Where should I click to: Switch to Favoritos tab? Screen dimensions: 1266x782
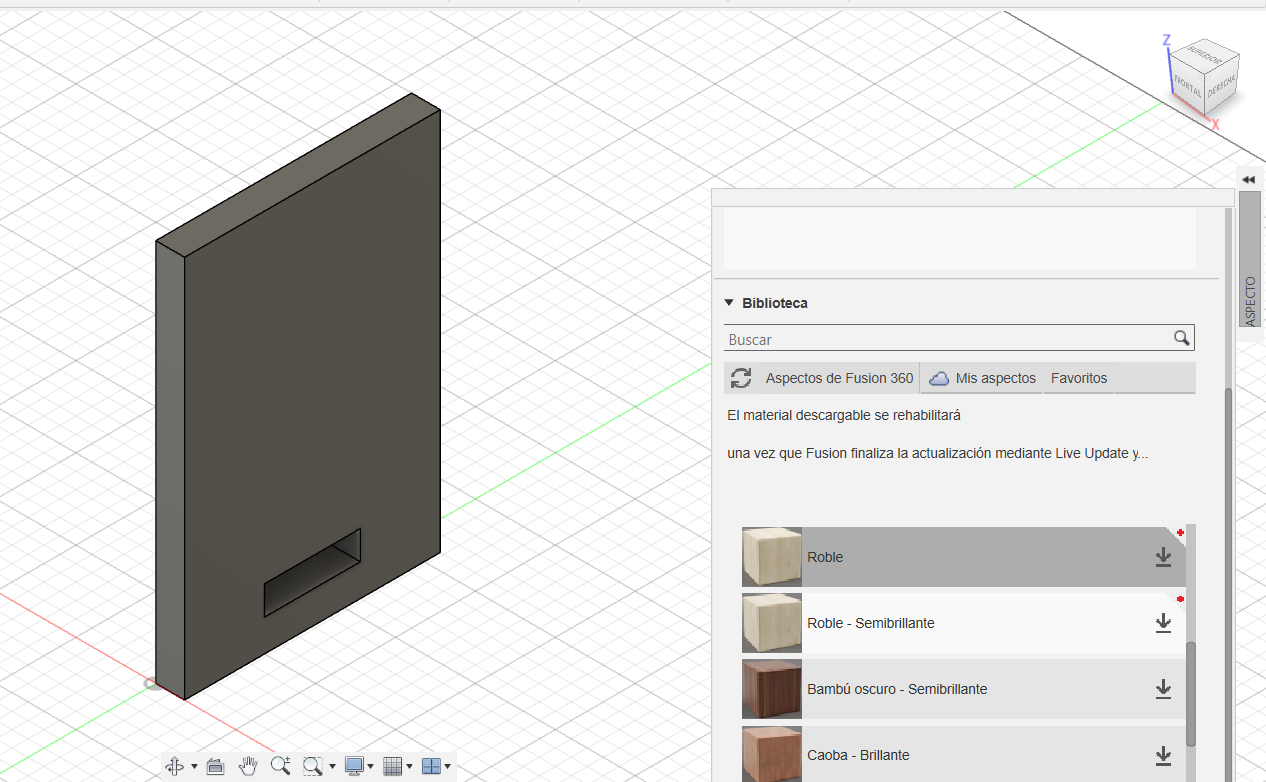(x=1079, y=378)
